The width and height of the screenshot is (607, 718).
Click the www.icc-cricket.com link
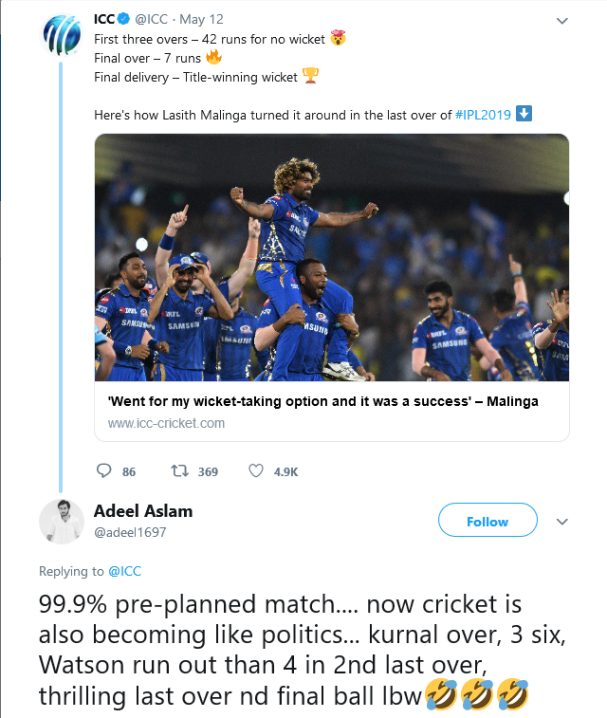[166, 423]
